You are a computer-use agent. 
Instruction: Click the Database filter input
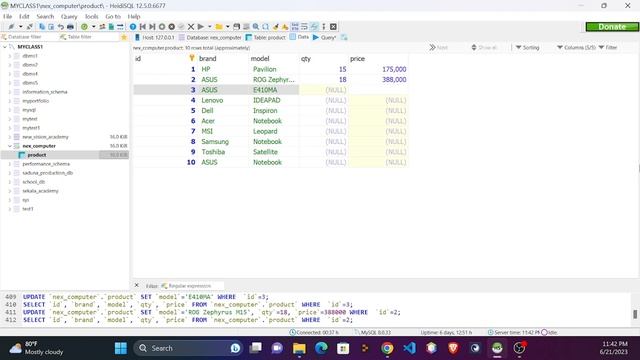point(29,37)
